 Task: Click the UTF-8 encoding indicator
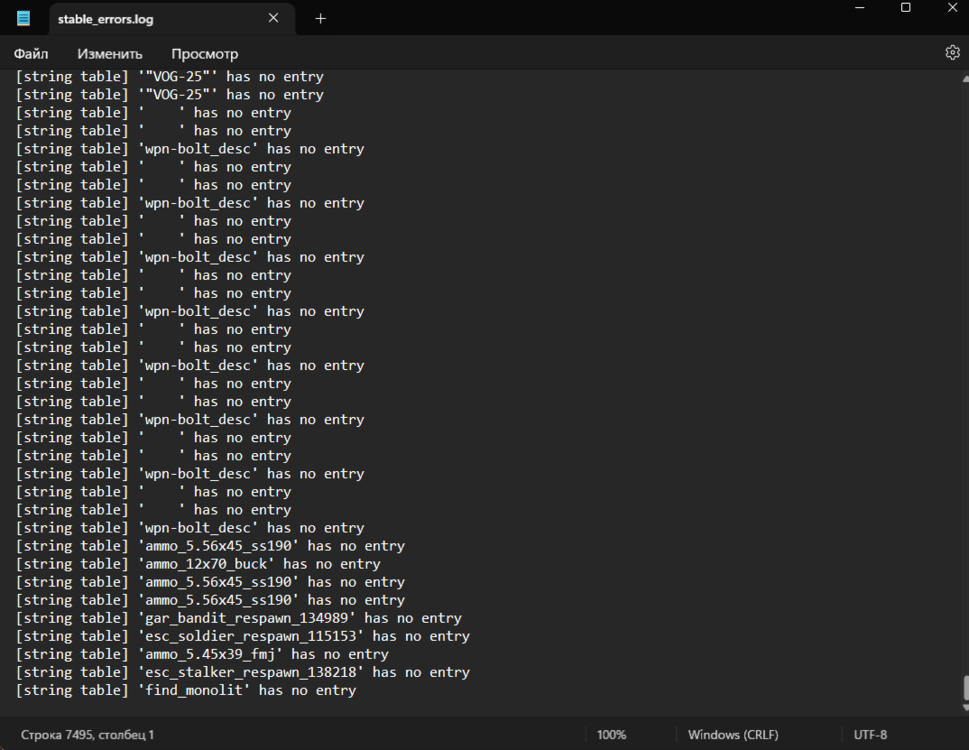point(869,735)
